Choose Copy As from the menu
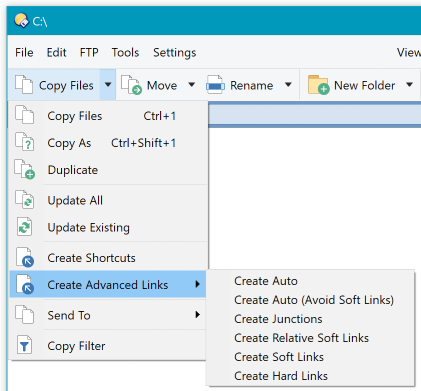This screenshot has height=391, width=421. [x=109, y=143]
